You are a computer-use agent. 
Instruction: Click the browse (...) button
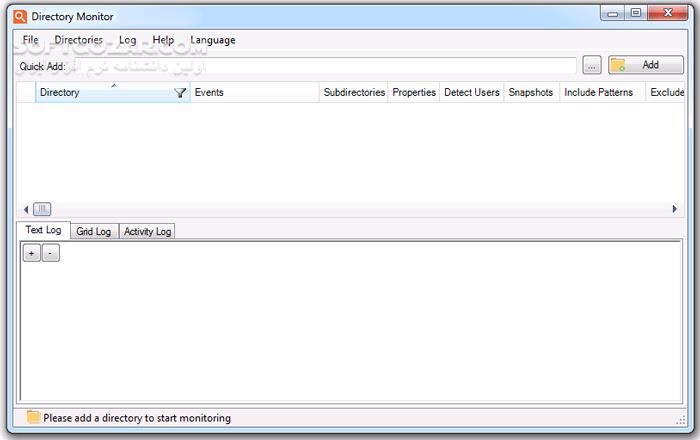pos(592,66)
